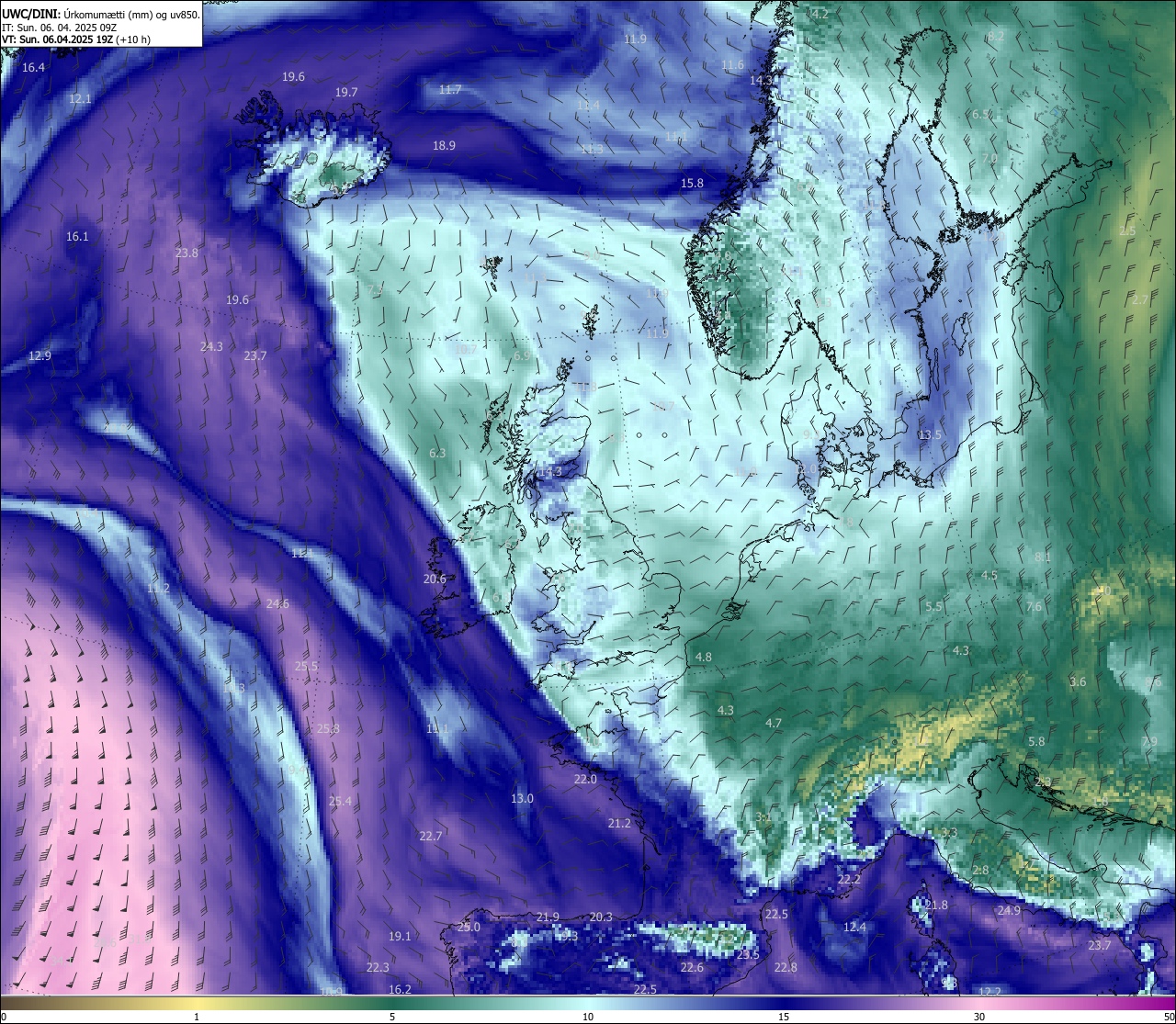Click the 15.8 value off Norway's coast

[692, 184]
